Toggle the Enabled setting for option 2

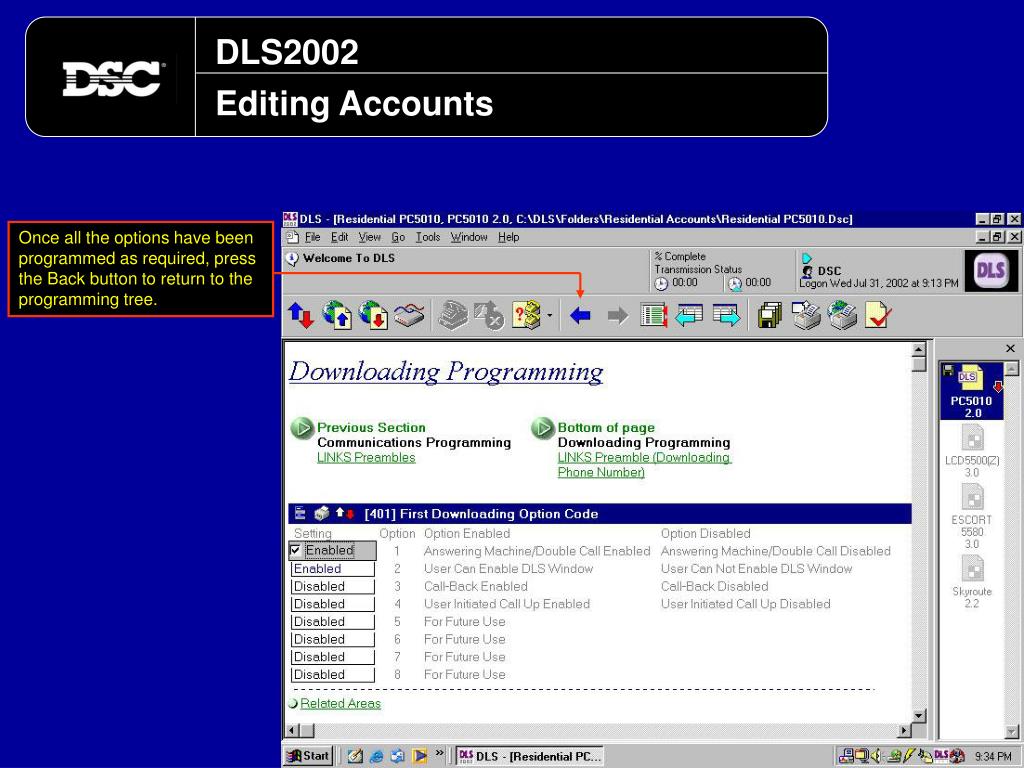click(332, 569)
